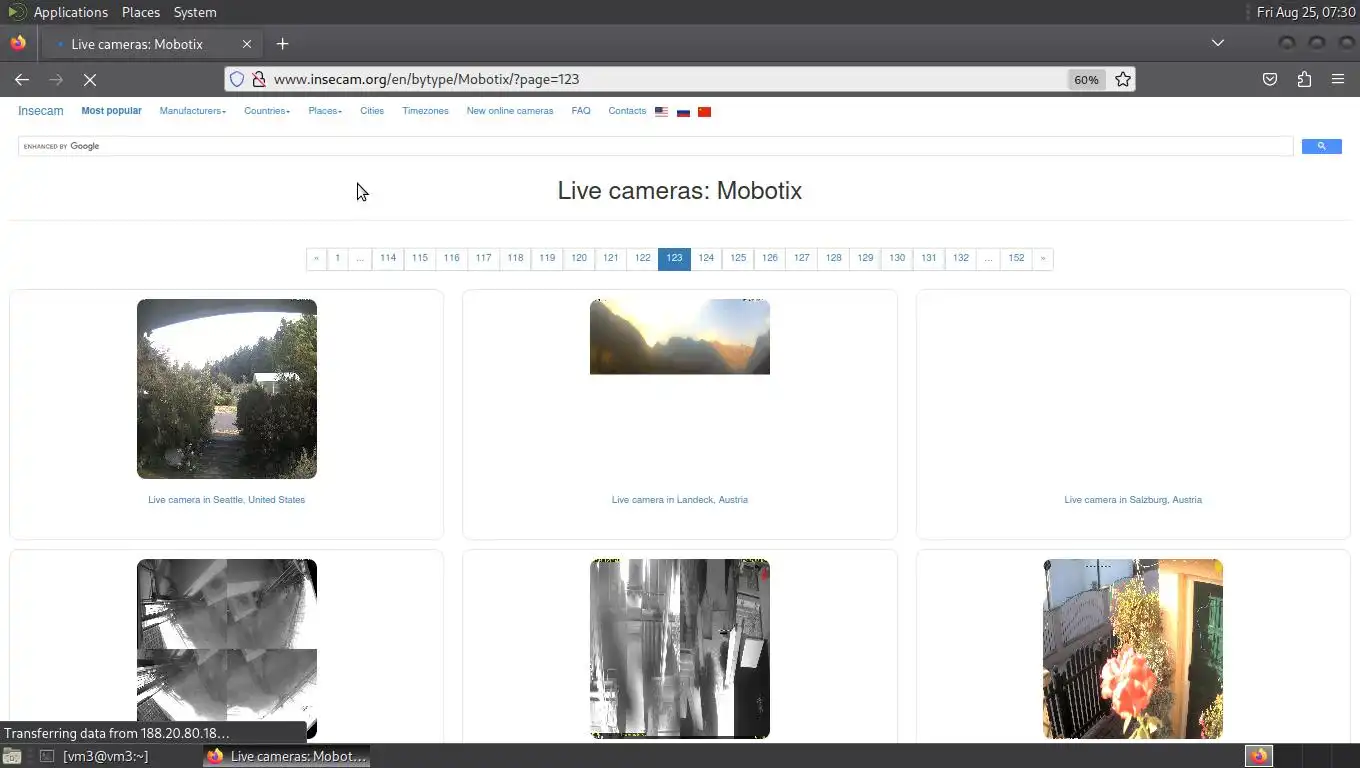
Task: Go to page 114
Action: coord(388,258)
